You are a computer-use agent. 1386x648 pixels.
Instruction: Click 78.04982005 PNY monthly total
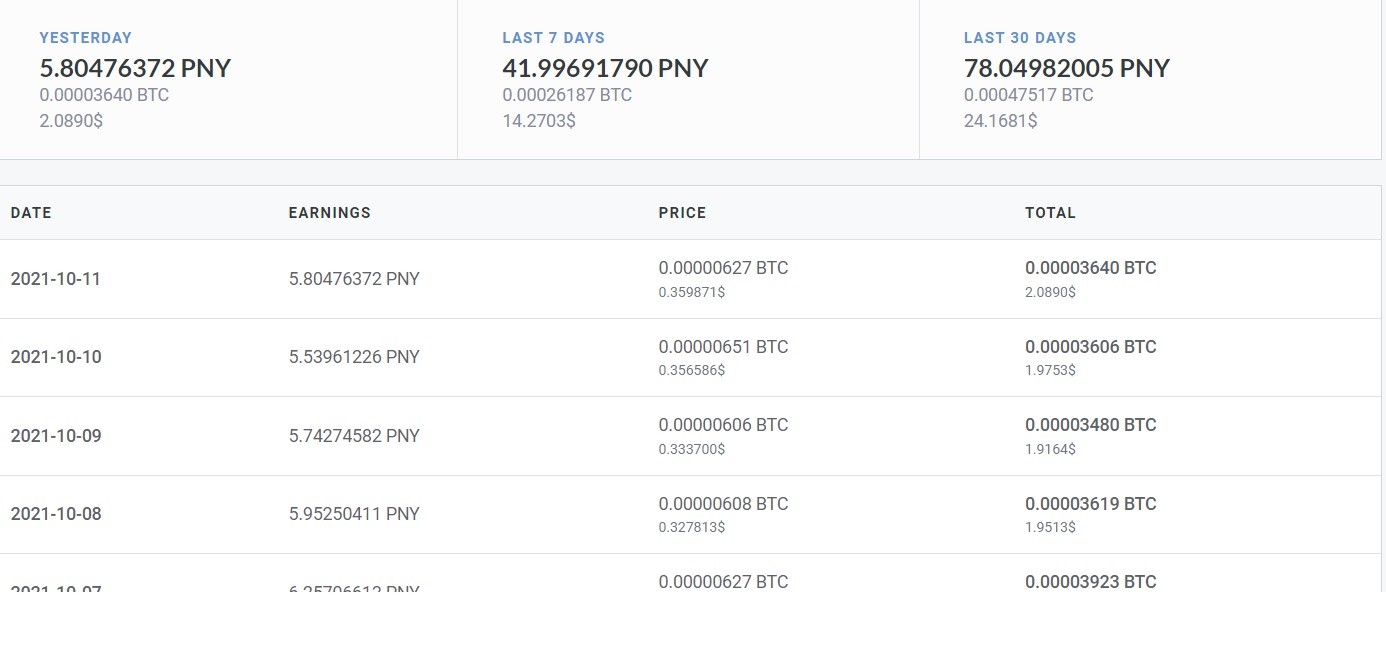pos(1067,68)
